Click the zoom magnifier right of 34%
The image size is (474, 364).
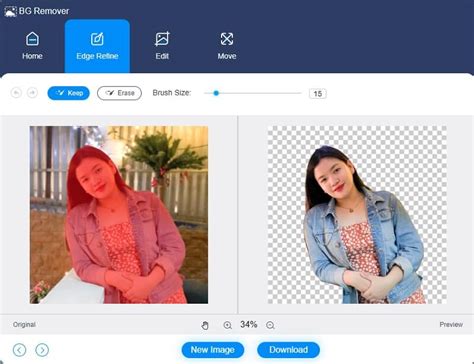click(270, 325)
